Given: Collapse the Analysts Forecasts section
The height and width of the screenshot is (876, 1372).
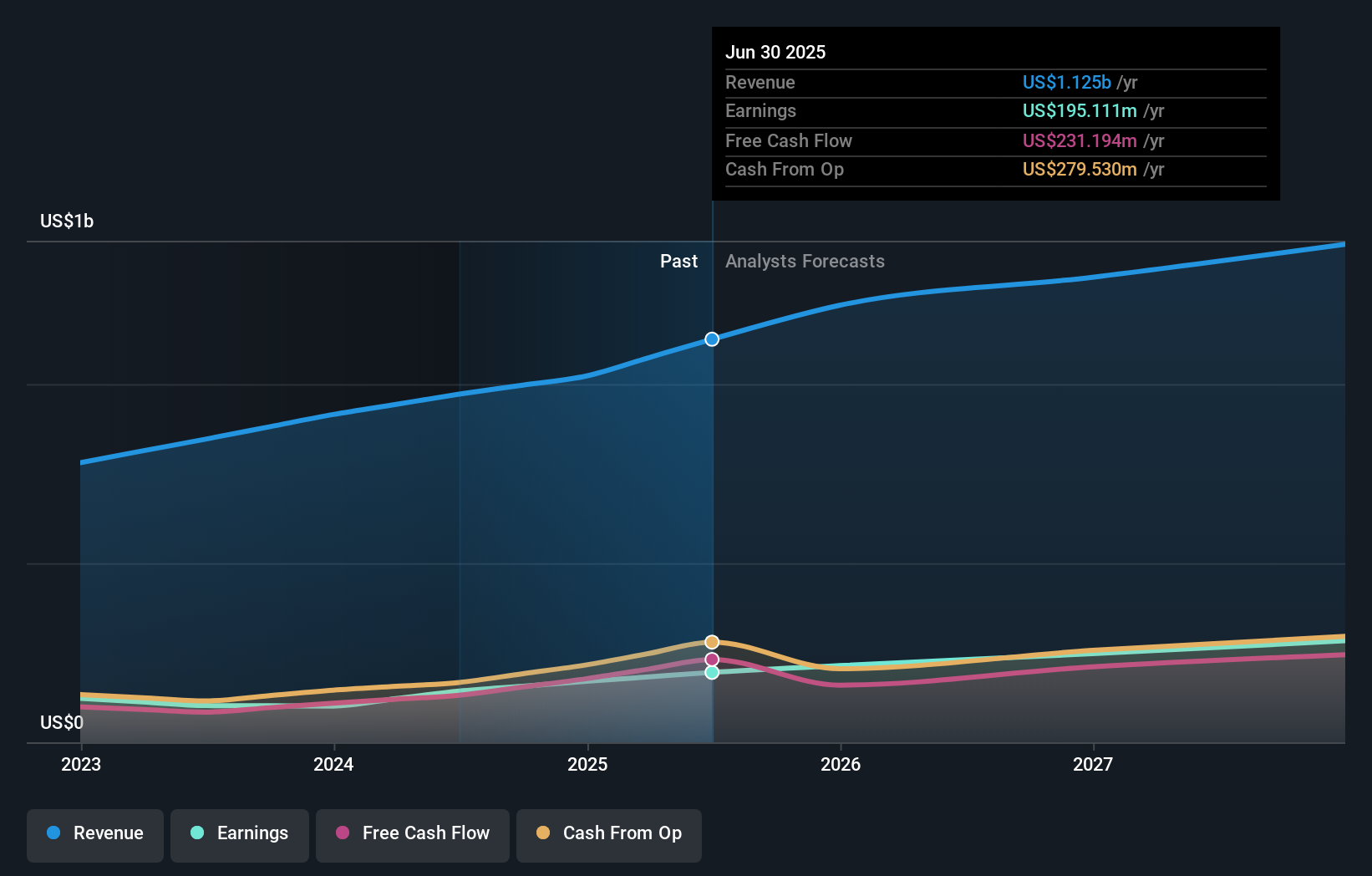Looking at the screenshot, I should tap(805, 262).
